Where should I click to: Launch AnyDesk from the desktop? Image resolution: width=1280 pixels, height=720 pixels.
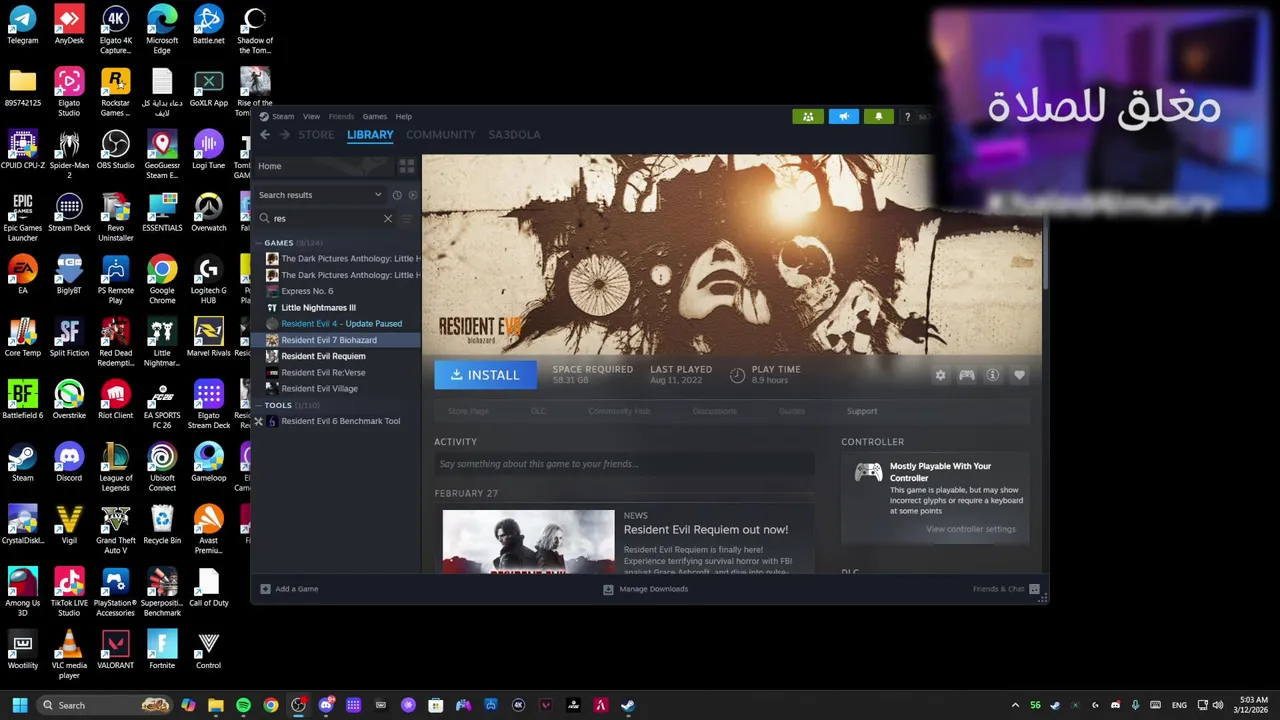pyautogui.click(x=69, y=26)
